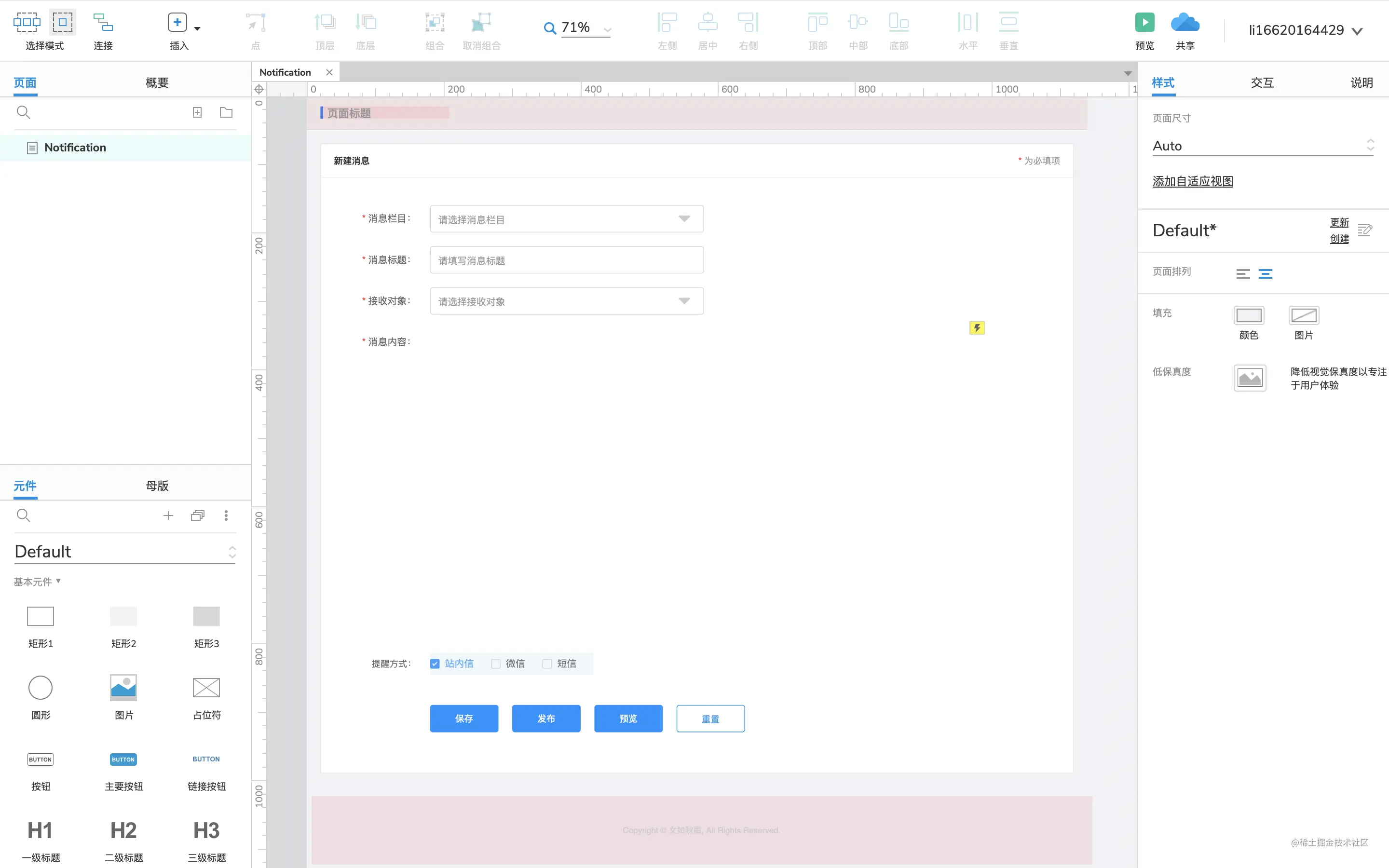Select the Notification page in tree
The height and width of the screenshot is (868, 1389).
coord(125,148)
